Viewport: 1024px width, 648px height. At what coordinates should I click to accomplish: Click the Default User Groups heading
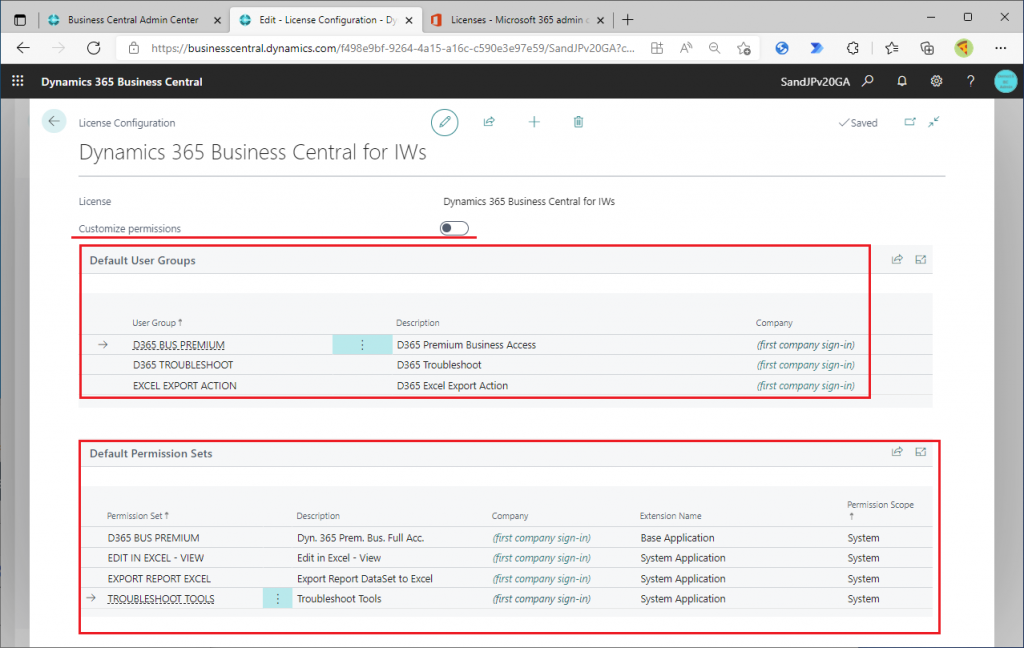click(142, 260)
